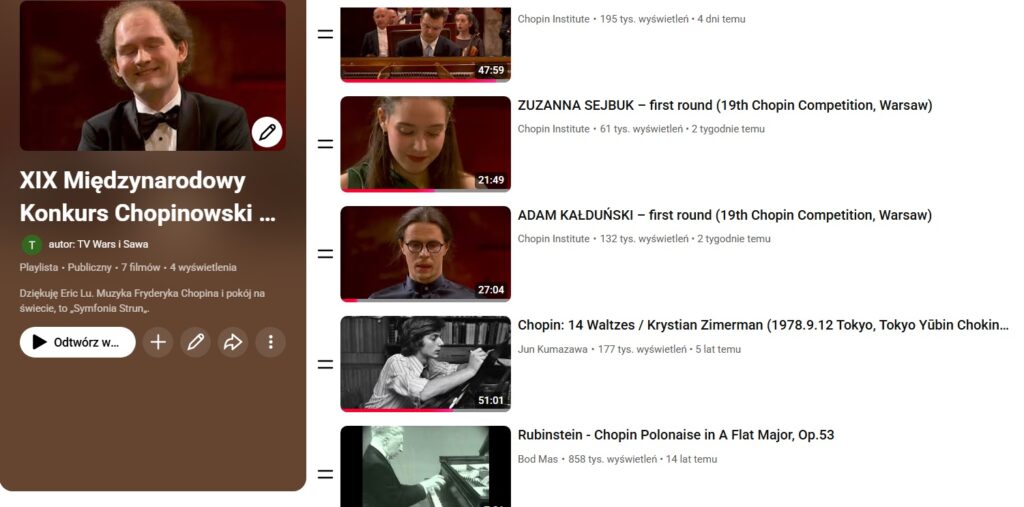
Task: Open the three-dot more options menu
Action: pyautogui.click(x=270, y=342)
